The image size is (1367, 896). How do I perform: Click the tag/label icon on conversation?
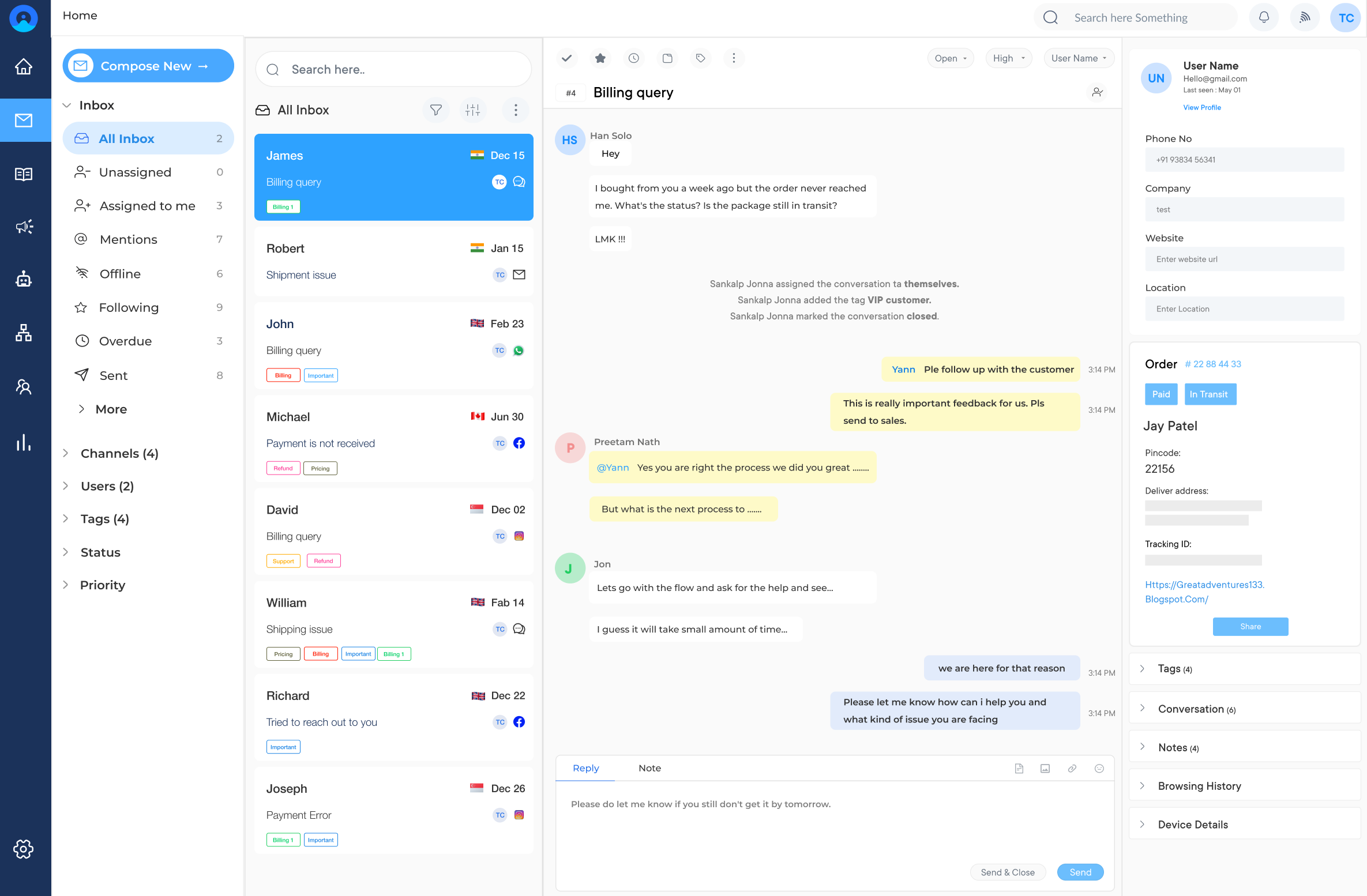click(700, 58)
